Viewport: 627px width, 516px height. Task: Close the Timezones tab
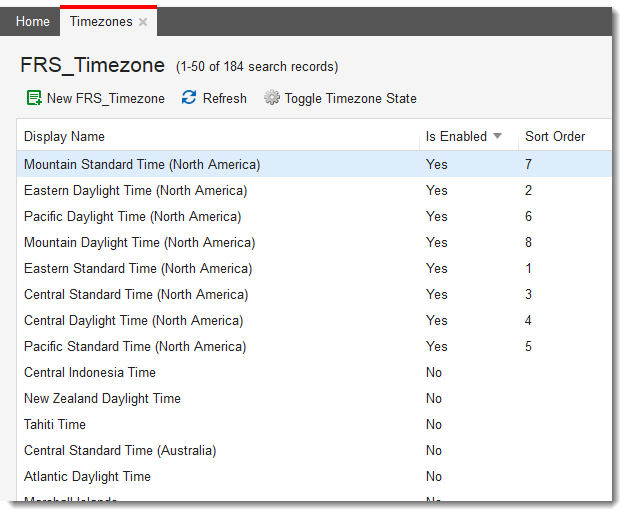pyautogui.click(x=143, y=22)
